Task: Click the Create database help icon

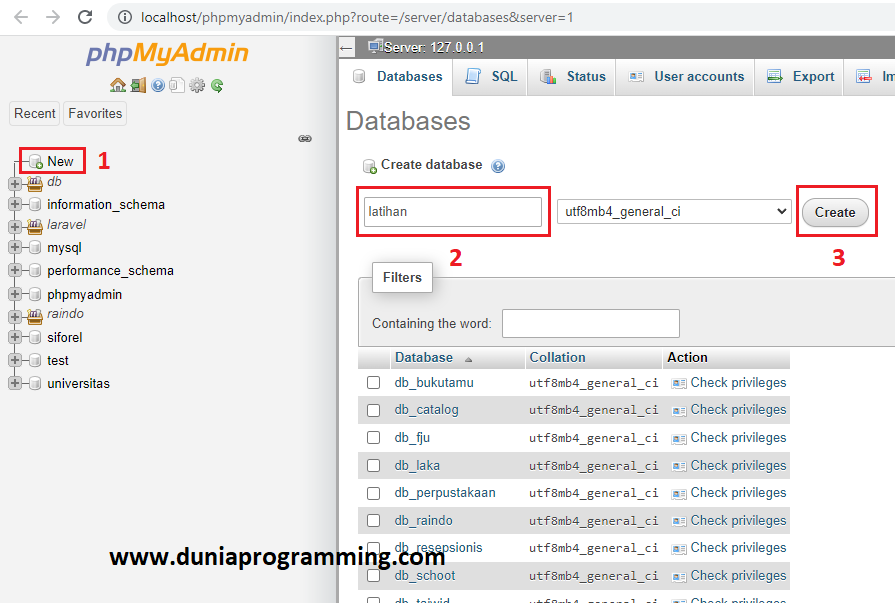Action: tap(498, 166)
